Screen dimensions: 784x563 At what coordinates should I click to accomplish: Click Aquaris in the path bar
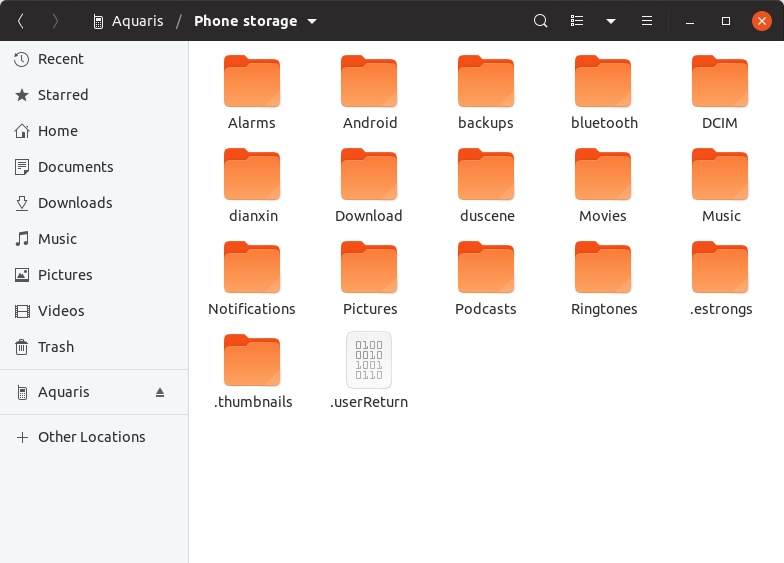[x=137, y=21]
